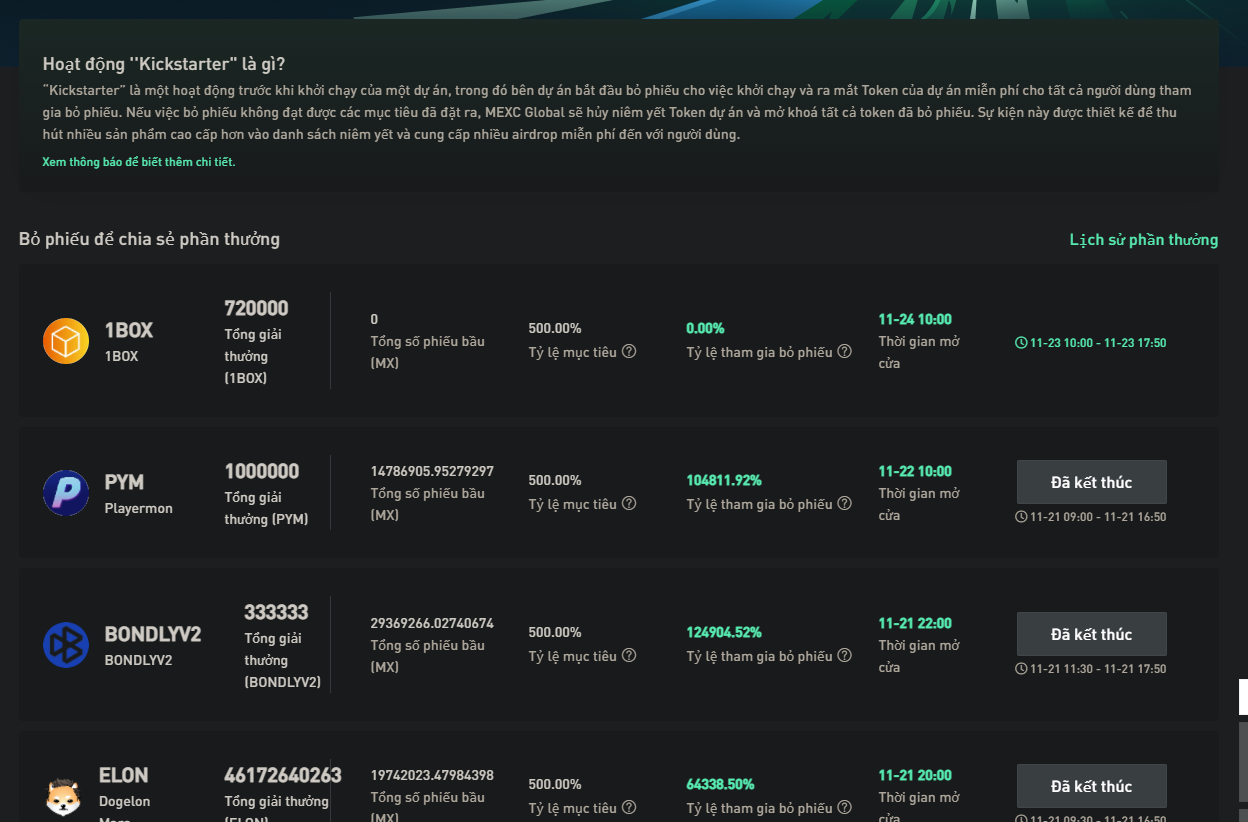Click target ratio help icon in PYM row
Viewport: 1248px width, 822px height.
coord(629,503)
